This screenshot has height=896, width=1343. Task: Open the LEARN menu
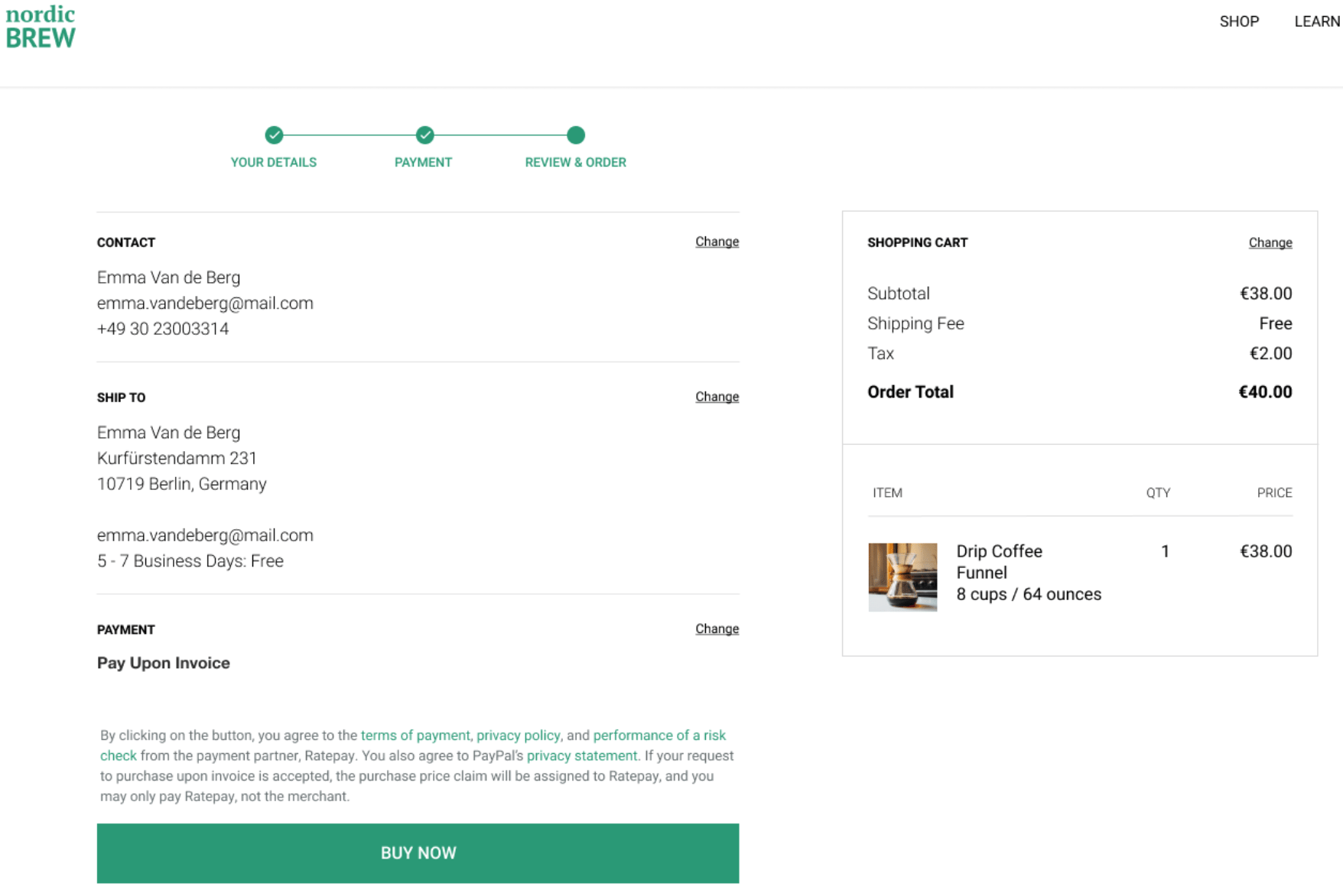[1317, 21]
